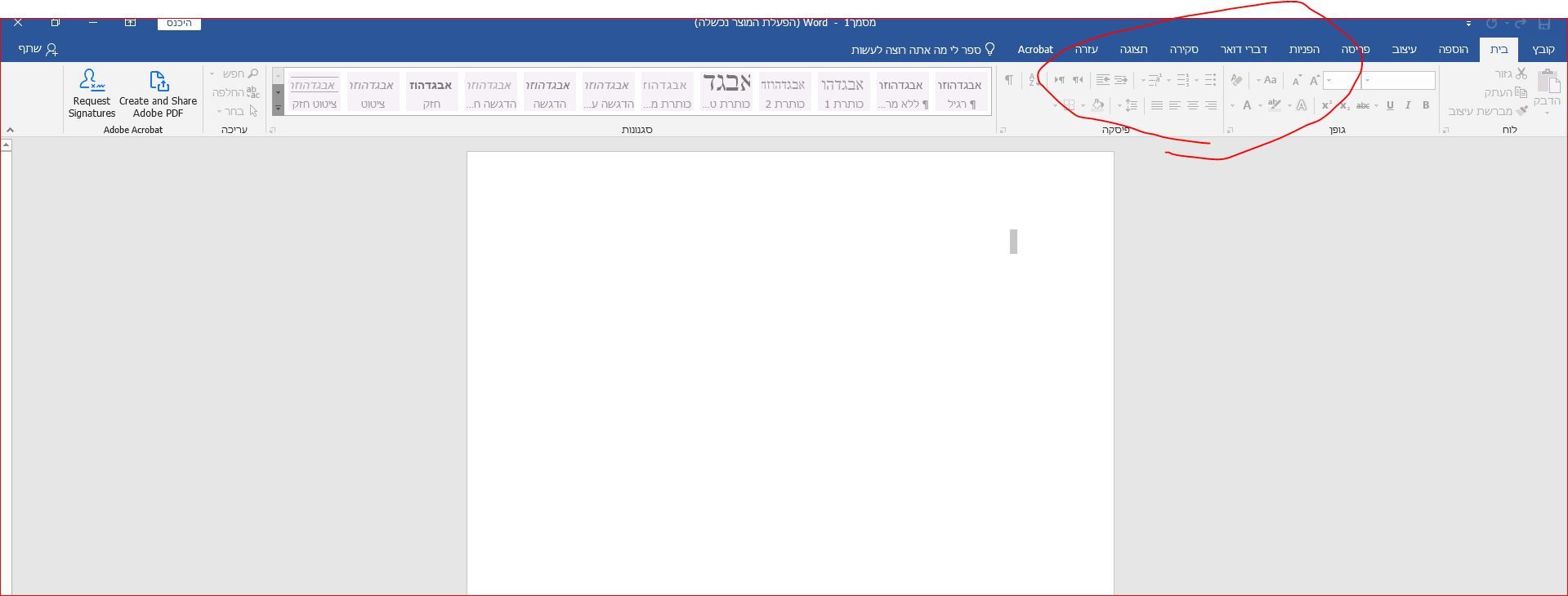Switch to the Insert (הוספה) tab
Viewport: 1568px width, 596px height.
(1453, 50)
